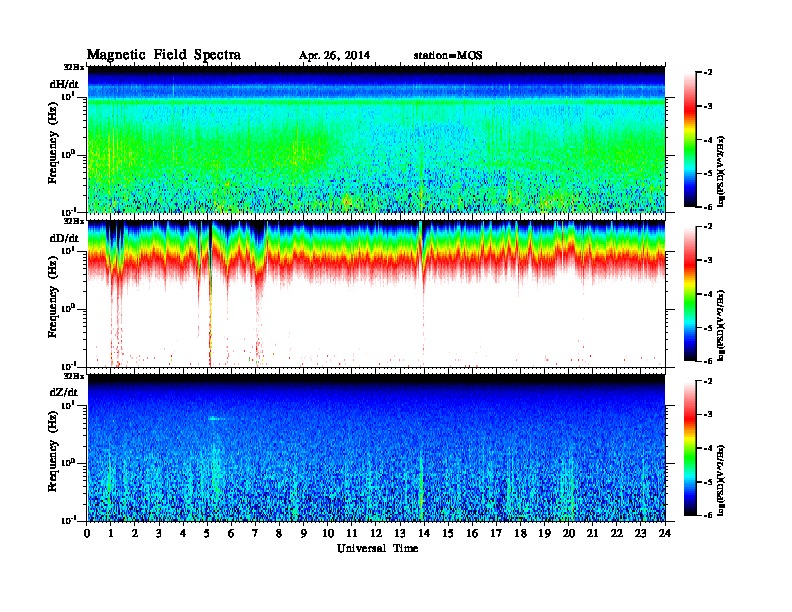Click the "-3" value on dZ/dt color scale
The width and height of the screenshot is (792, 612).
(708, 415)
